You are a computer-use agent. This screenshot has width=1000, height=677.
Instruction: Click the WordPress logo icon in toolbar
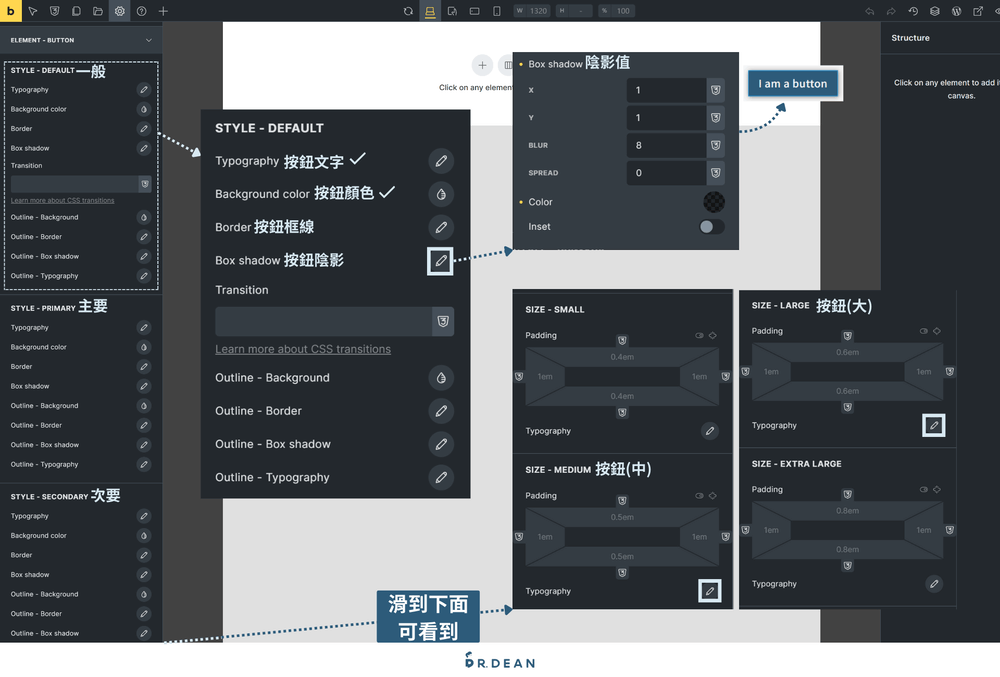coord(956,11)
